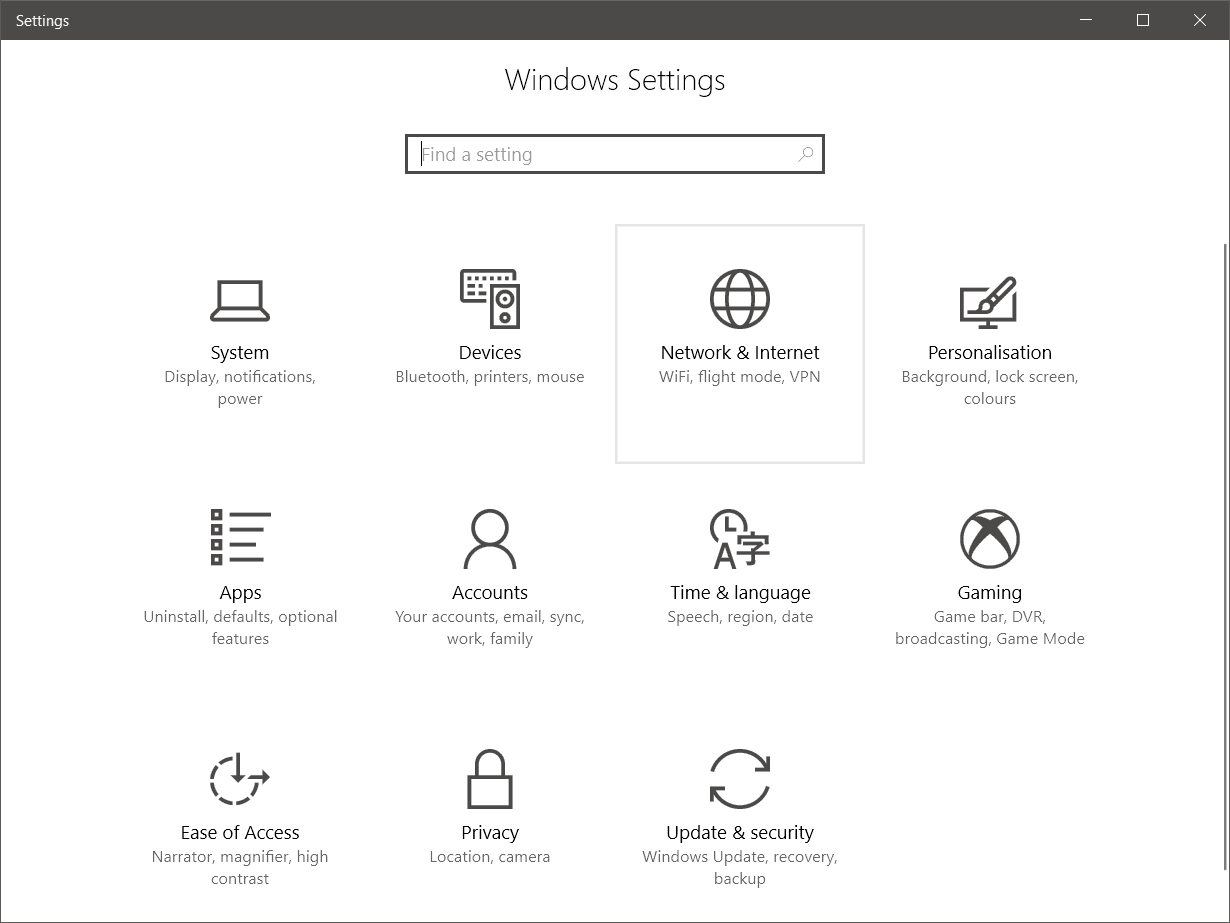1230x923 pixels.
Task: Click the vertical scrollbar on the right
Action: click(x=1224, y=555)
